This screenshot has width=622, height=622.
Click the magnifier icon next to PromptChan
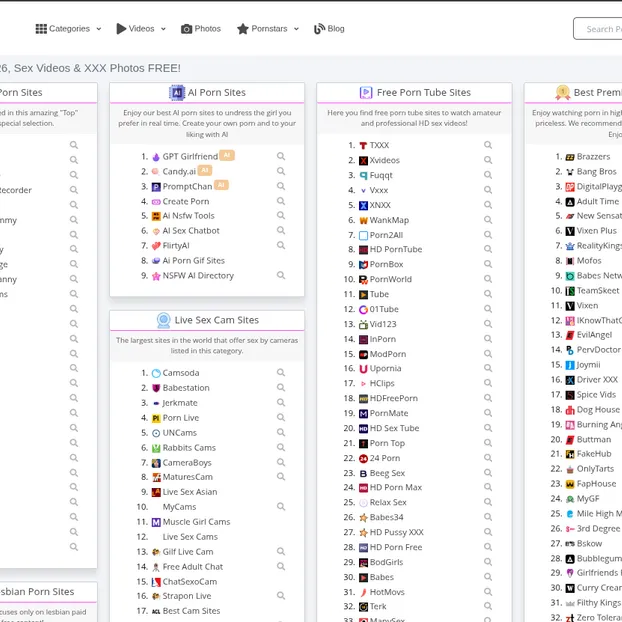[x=281, y=186]
